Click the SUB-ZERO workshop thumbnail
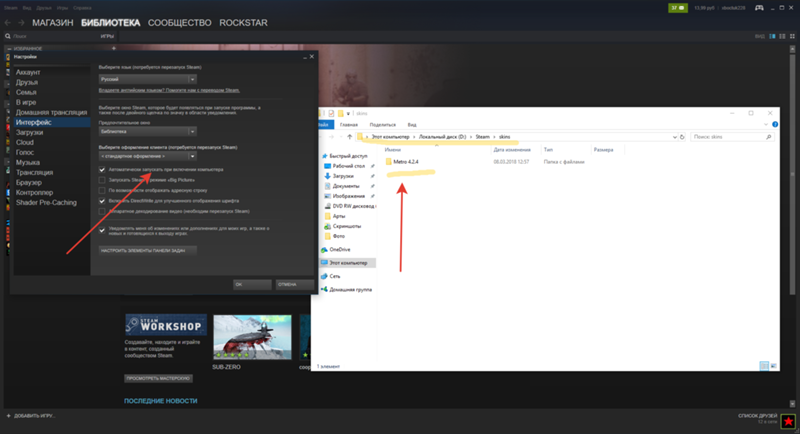The width and height of the screenshot is (800, 434). (x=252, y=337)
